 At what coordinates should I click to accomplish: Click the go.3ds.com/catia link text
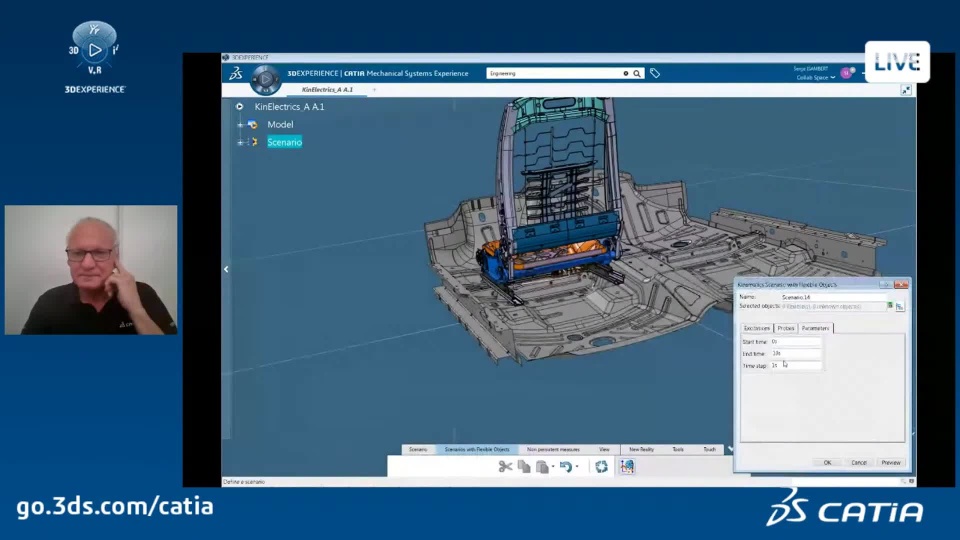pyautogui.click(x=115, y=507)
